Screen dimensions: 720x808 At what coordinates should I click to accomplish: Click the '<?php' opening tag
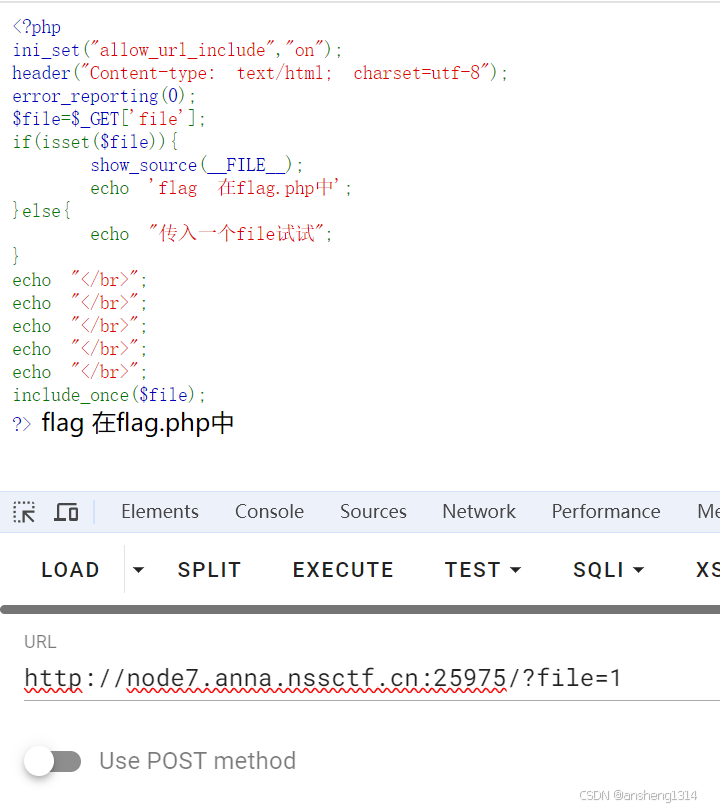(x=37, y=27)
